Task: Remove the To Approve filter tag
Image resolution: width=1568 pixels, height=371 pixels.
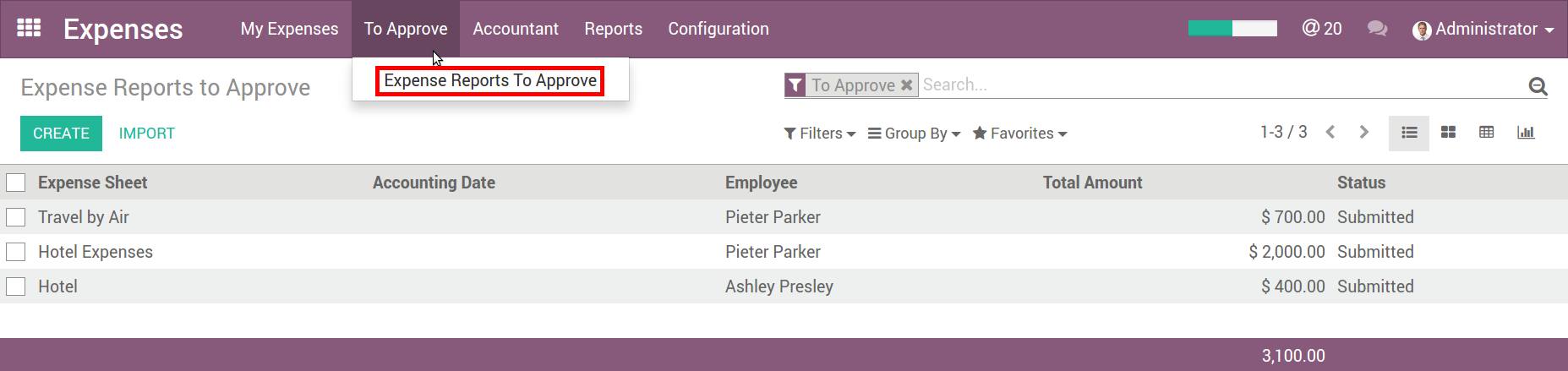Action: 906,85
